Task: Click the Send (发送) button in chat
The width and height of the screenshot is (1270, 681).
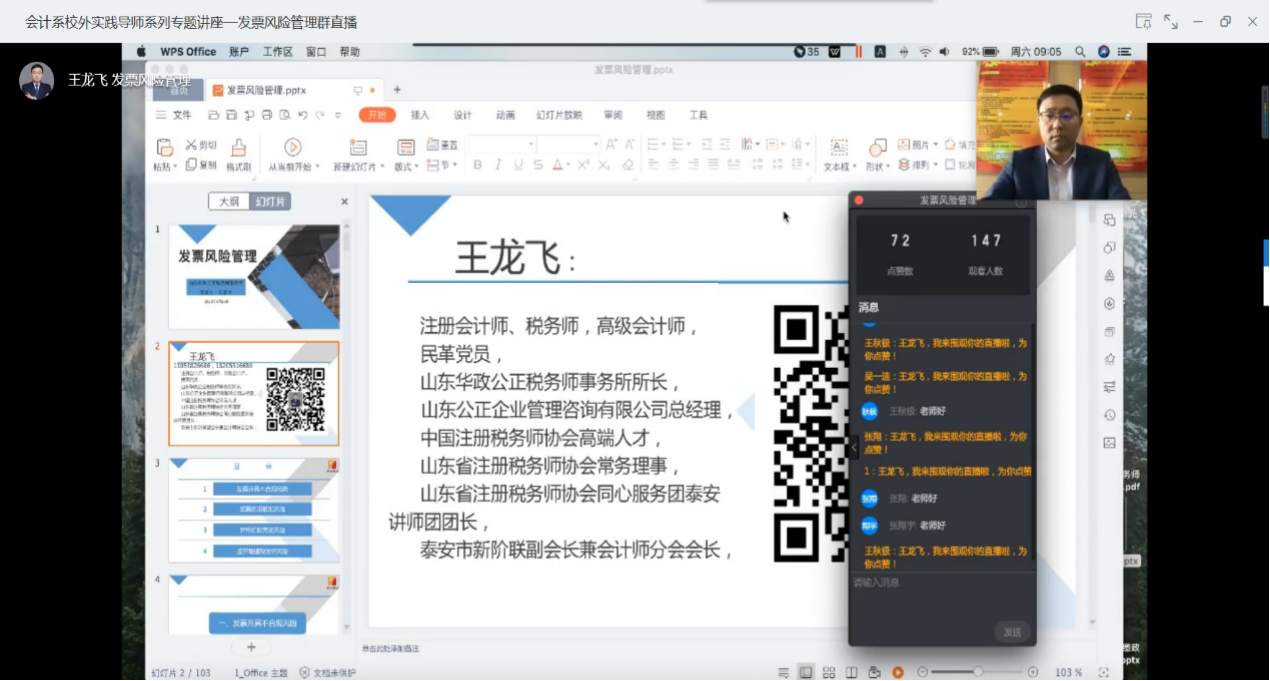Action: coord(1012,632)
